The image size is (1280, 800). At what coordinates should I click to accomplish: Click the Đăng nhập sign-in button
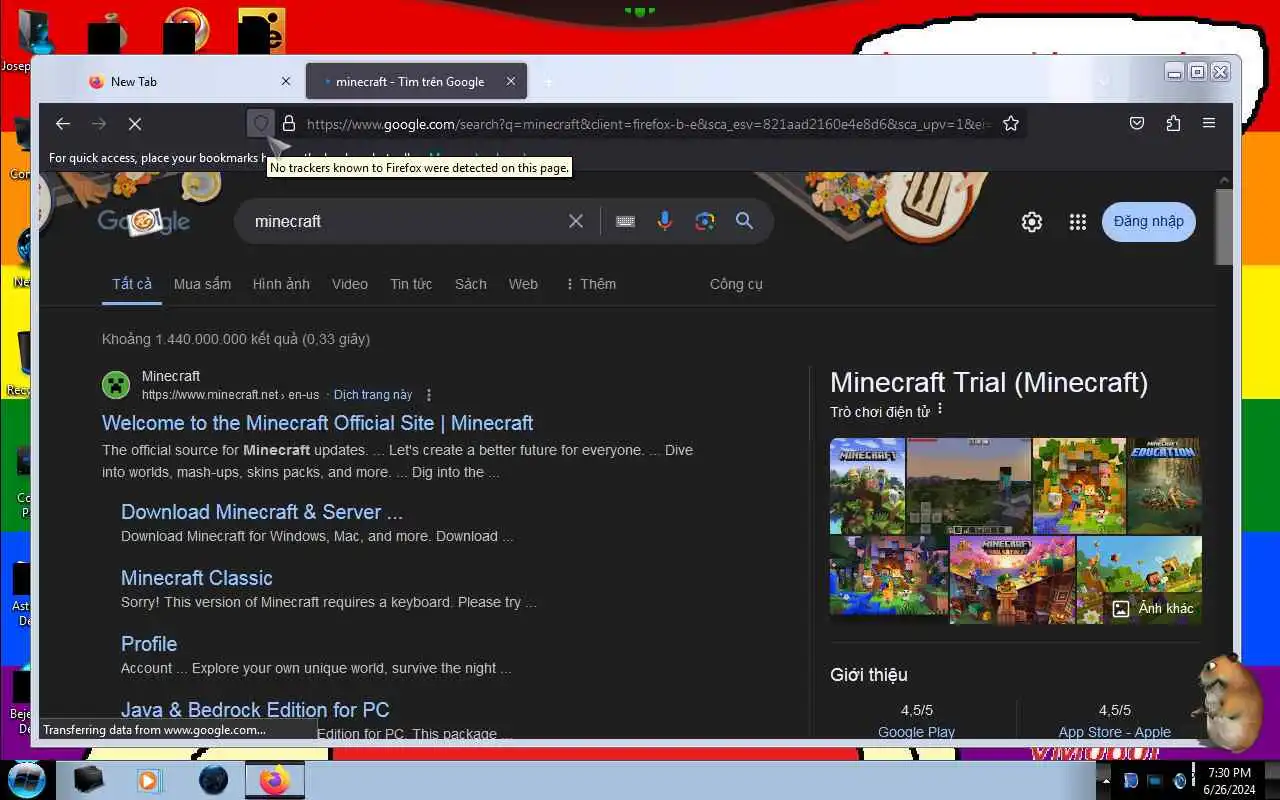(x=1148, y=222)
